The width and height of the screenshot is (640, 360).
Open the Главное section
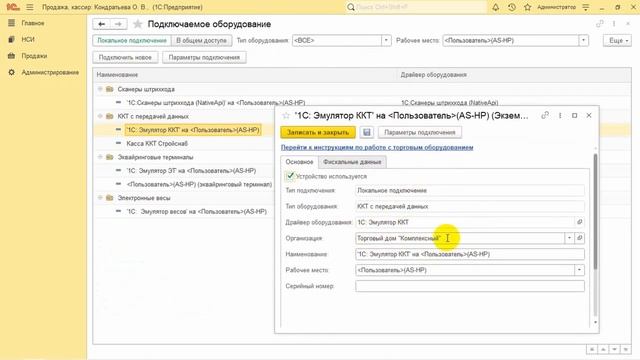click(33, 23)
